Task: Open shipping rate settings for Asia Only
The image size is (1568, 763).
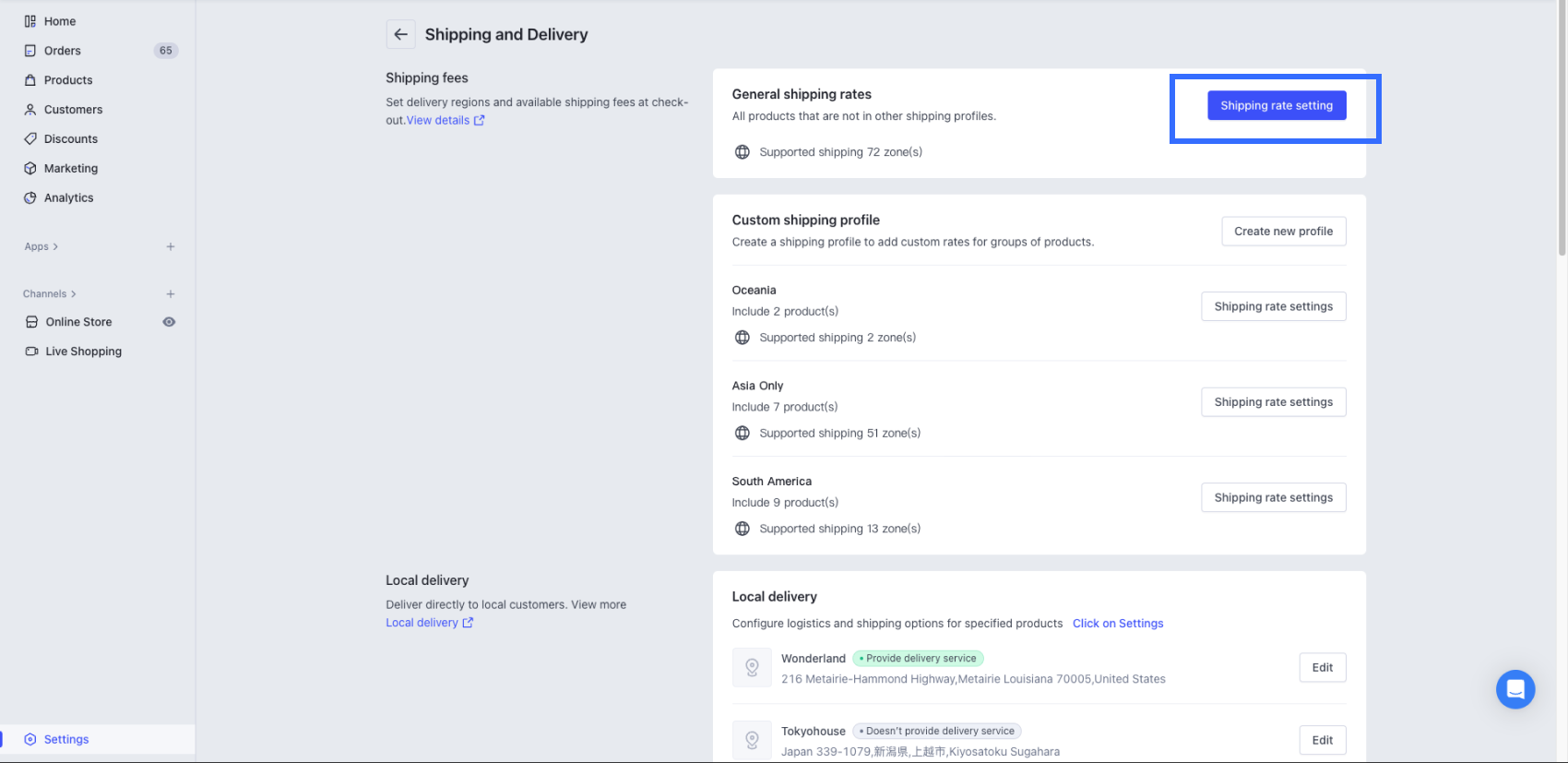Action: click(x=1273, y=402)
